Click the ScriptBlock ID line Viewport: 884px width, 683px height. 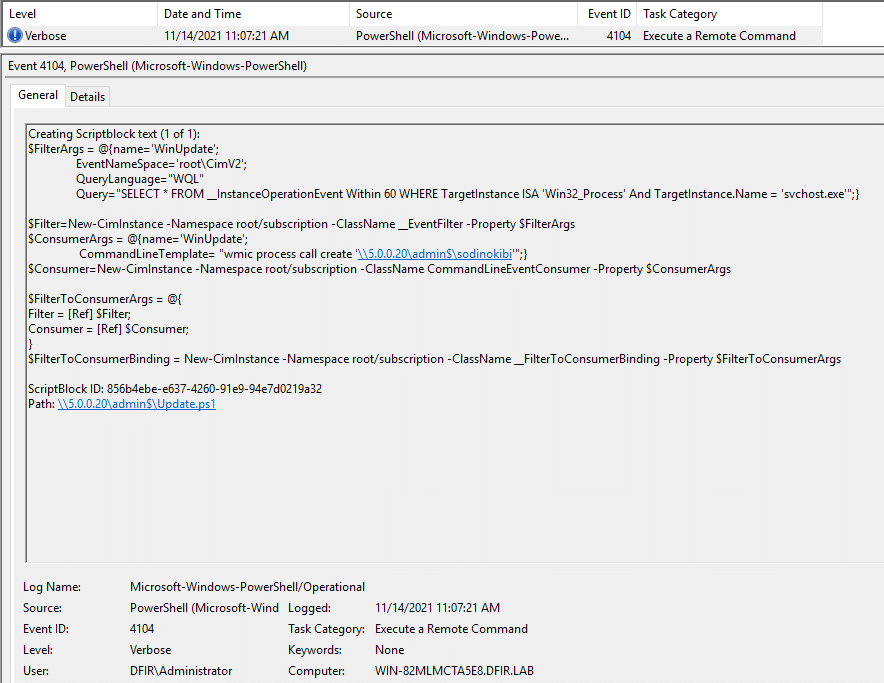coord(175,389)
